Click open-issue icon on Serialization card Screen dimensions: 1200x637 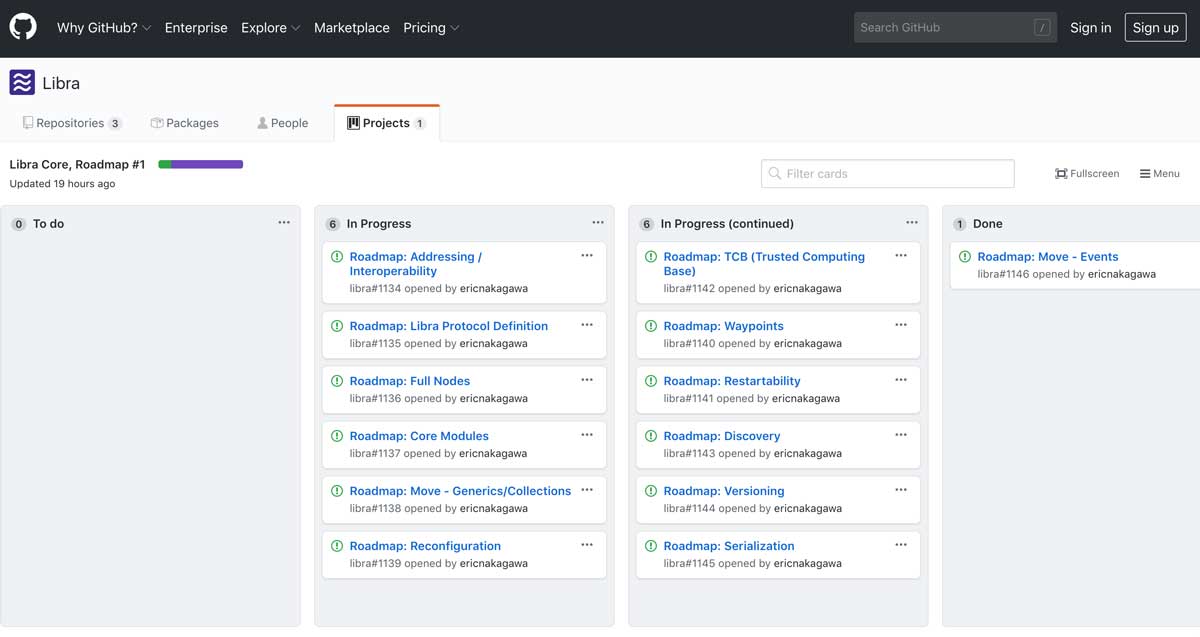pos(651,546)
